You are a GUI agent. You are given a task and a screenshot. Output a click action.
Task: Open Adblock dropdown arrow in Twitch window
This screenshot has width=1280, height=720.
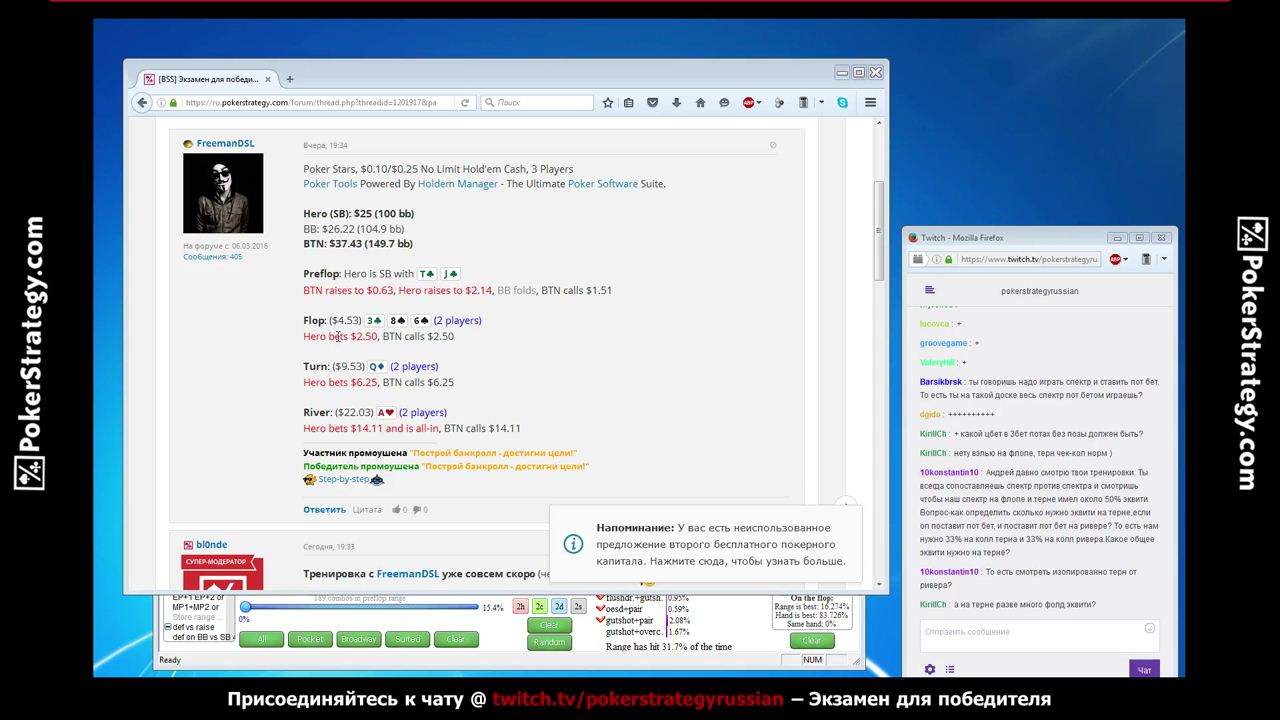click(1125, 259)
